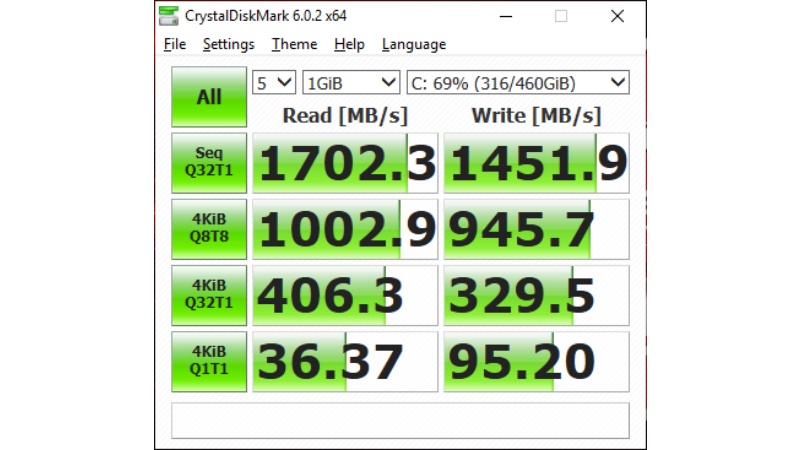
Task: Open the Settings menu
Action: pos(229,44)
